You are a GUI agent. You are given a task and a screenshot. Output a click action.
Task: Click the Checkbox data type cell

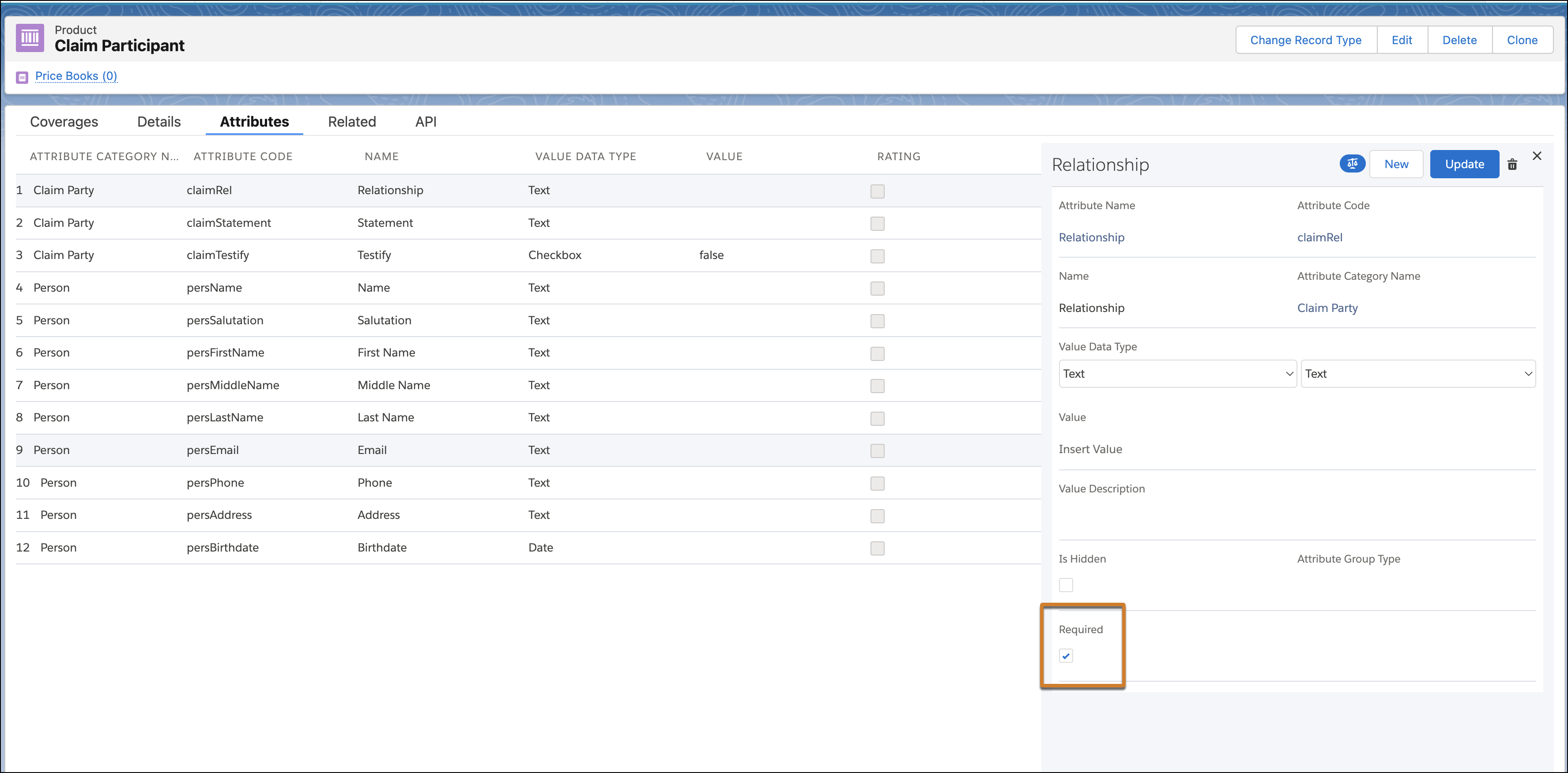pyautogui.click(x=554, y=255)
